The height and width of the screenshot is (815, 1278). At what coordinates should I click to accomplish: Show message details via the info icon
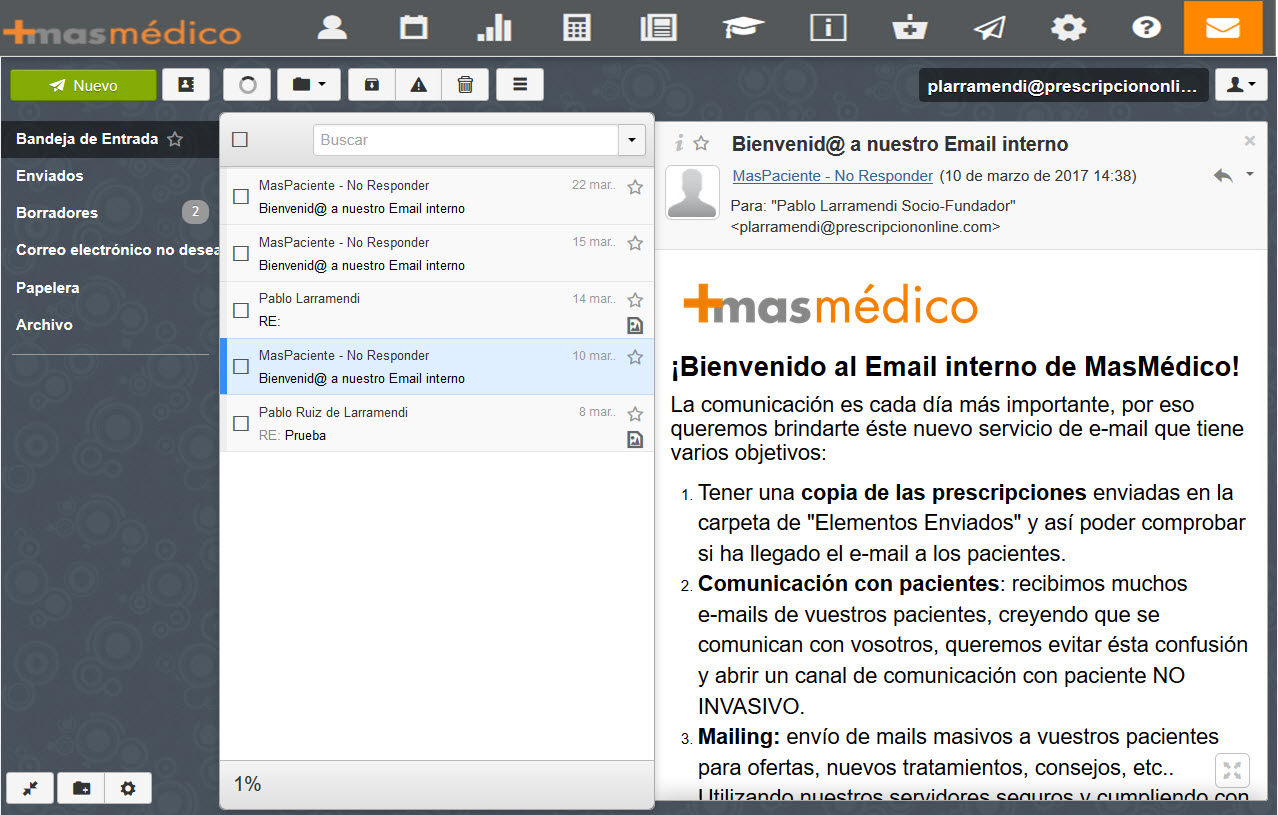pos(679,143)
